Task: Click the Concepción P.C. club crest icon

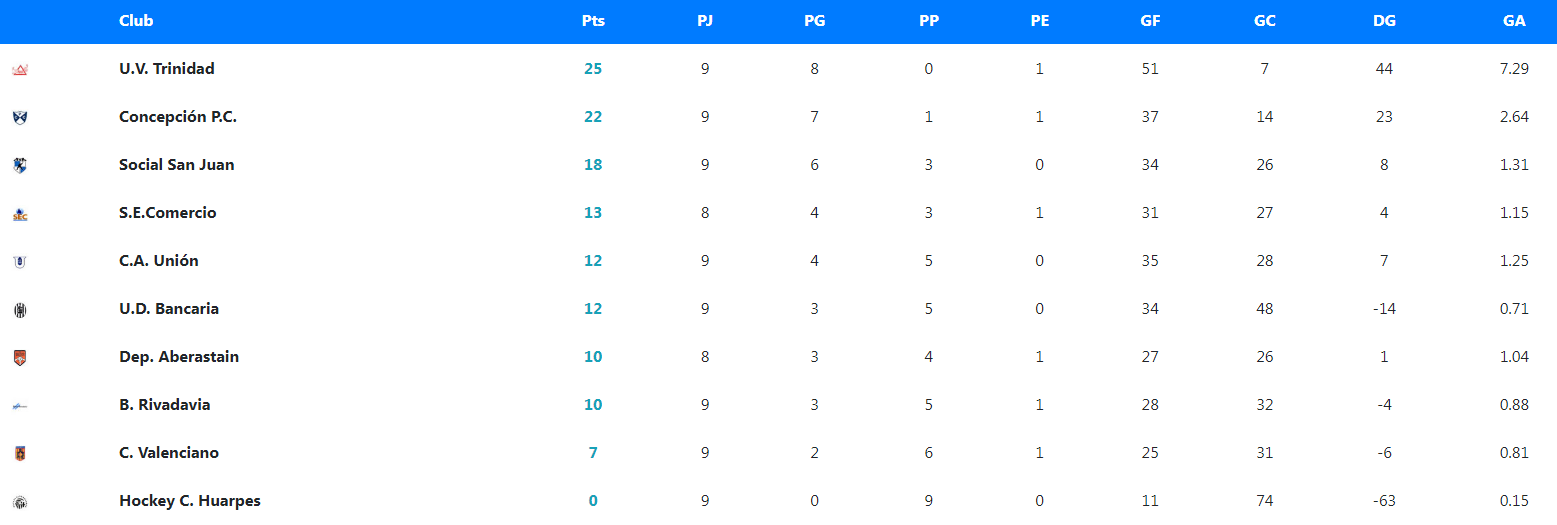Action: click(x=20, y=117)
